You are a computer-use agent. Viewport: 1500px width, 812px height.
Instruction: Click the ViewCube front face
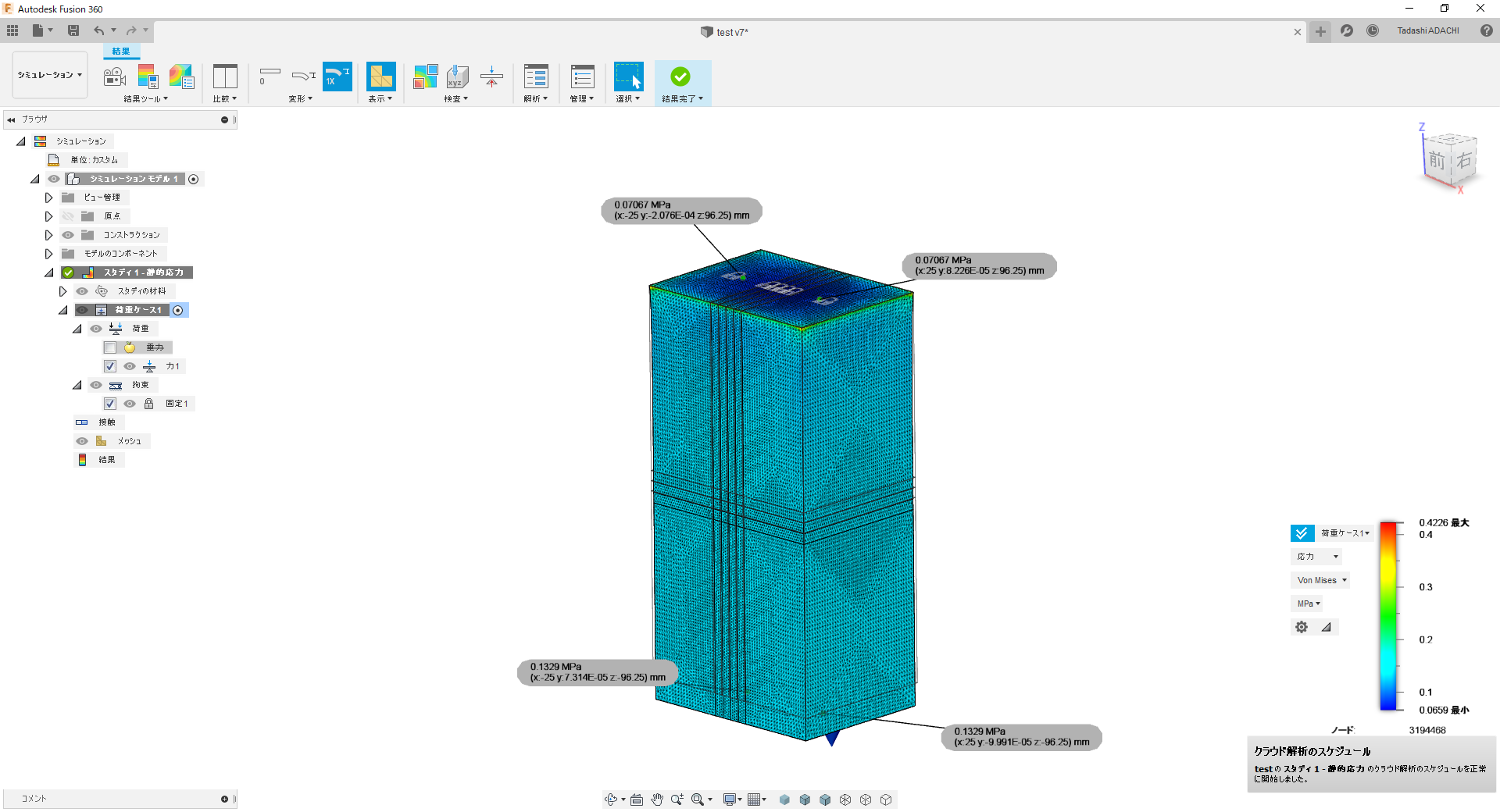coord(1437,161)
